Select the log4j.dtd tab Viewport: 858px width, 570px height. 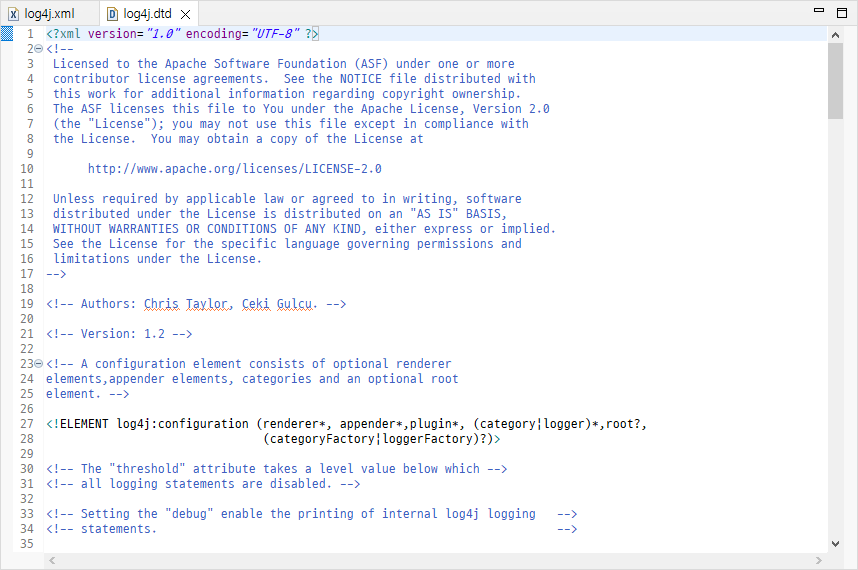coord(147,14)
